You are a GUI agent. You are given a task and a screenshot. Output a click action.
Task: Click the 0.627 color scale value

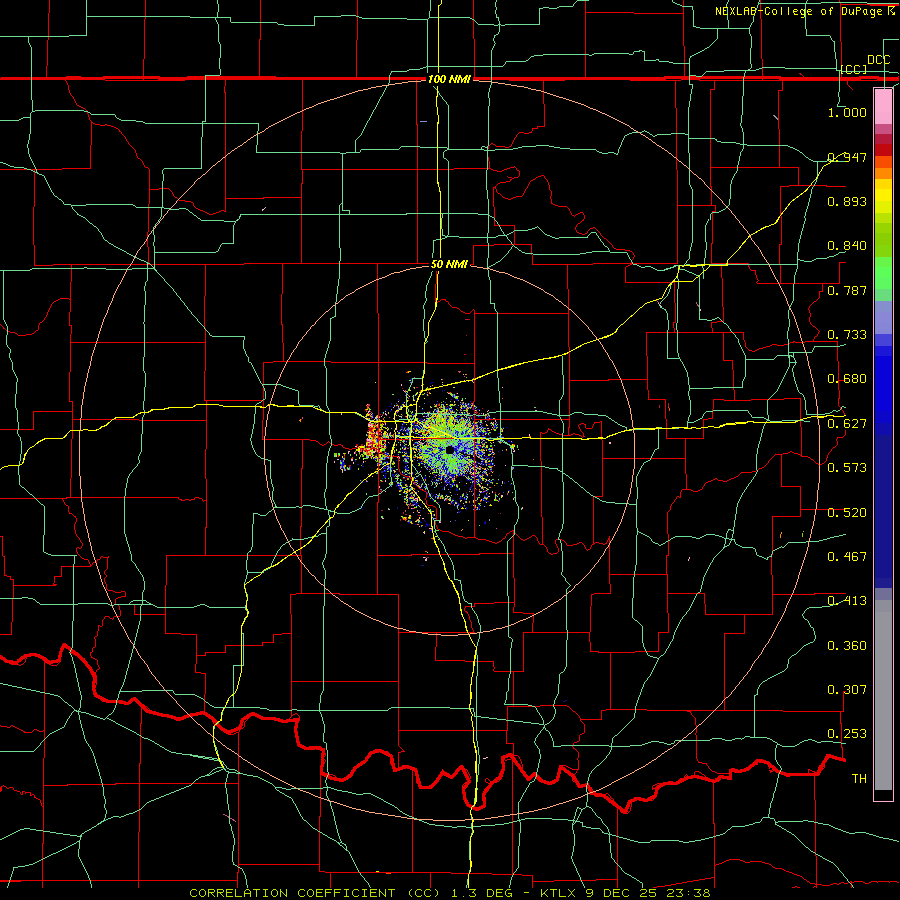click(x=847, y=423)
